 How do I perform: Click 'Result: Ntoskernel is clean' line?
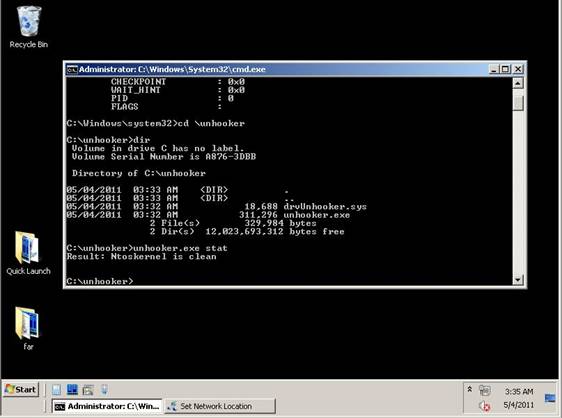click(x=142, y=256)
